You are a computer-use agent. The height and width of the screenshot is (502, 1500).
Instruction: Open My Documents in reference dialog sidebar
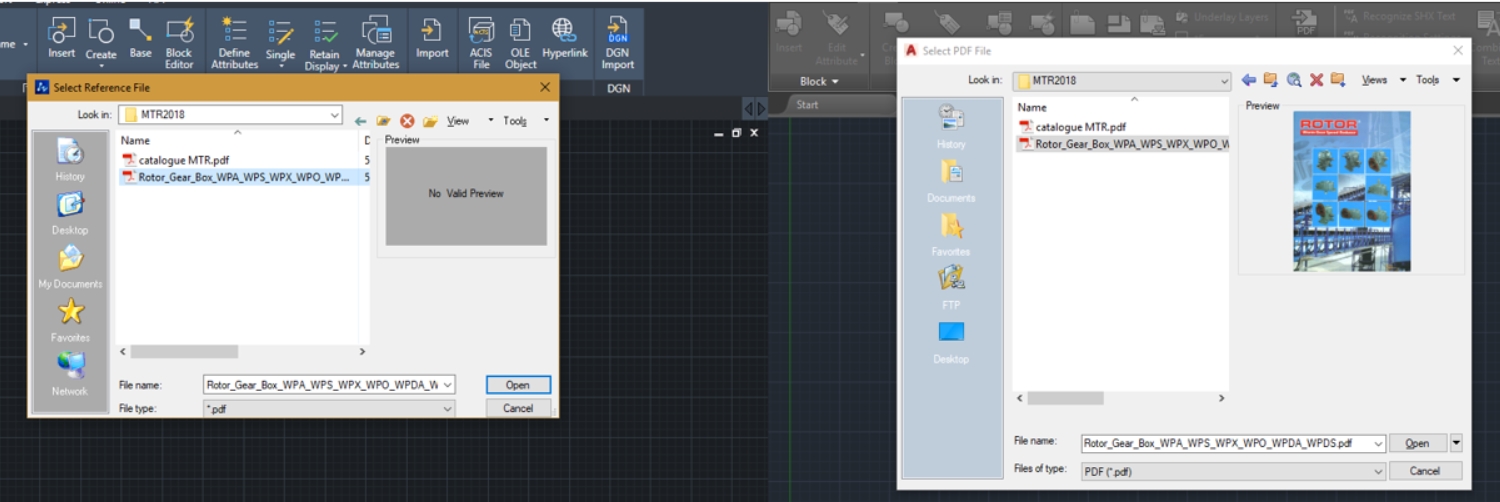[70, 267]
